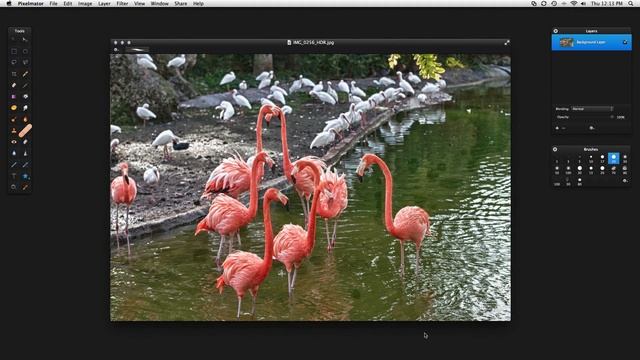The width and height of the screenshot is (640, 360).
Task: Select the Crop tool
Action: click(14, 74)
